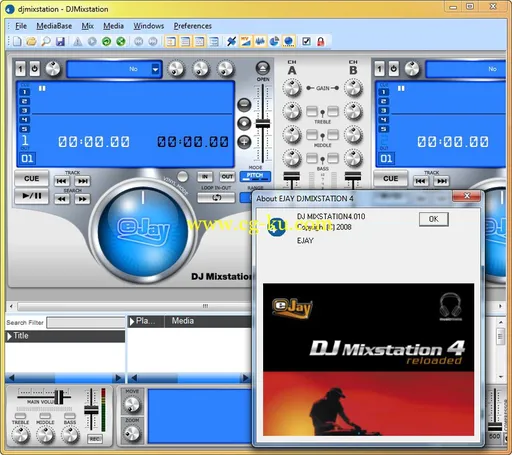Expand the Pla... column header arrow
The image size is (512, 455).
click(x=132, y=322)
